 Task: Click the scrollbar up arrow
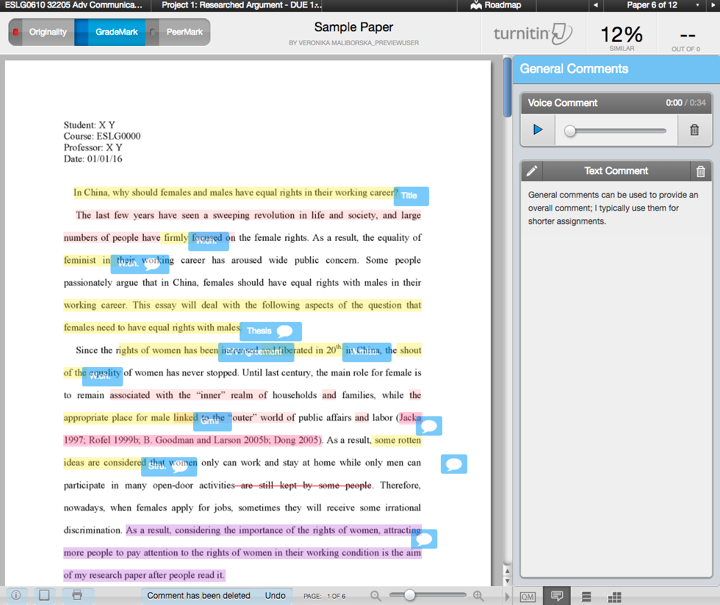click(x=507, y=571)
